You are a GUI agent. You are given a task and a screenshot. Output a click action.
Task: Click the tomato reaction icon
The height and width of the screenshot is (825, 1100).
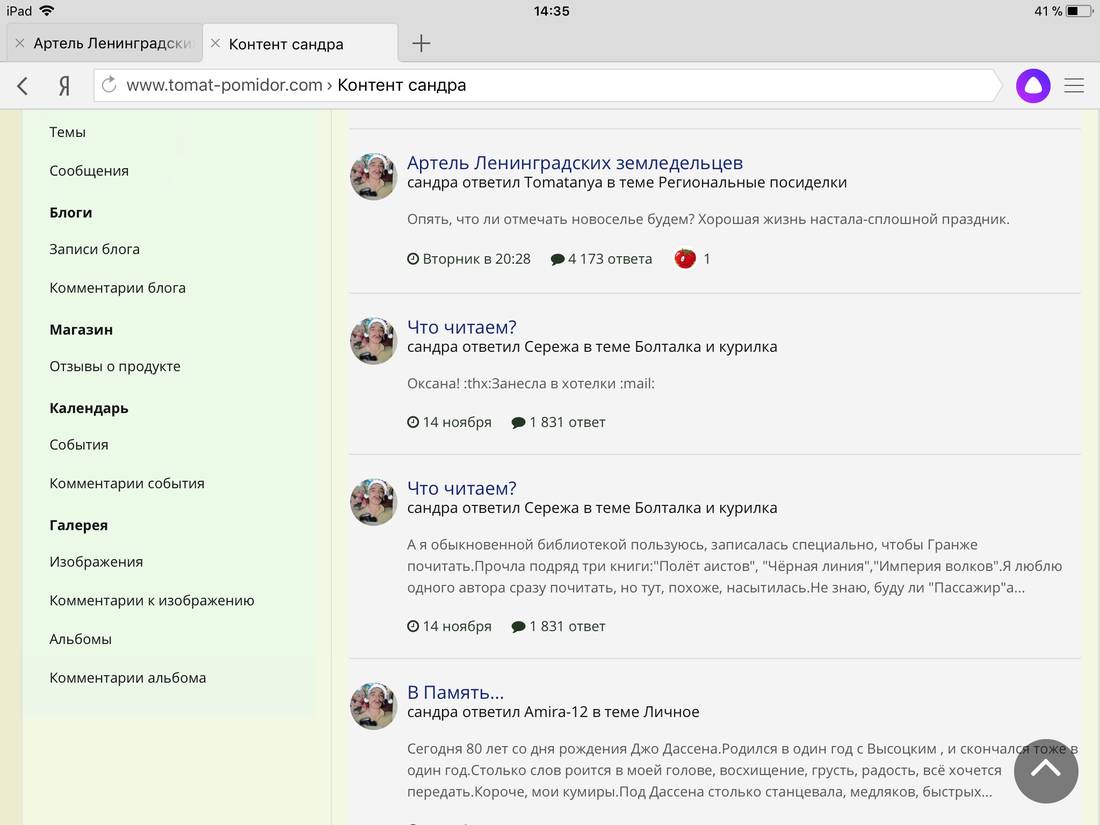(x=685, y=259)
